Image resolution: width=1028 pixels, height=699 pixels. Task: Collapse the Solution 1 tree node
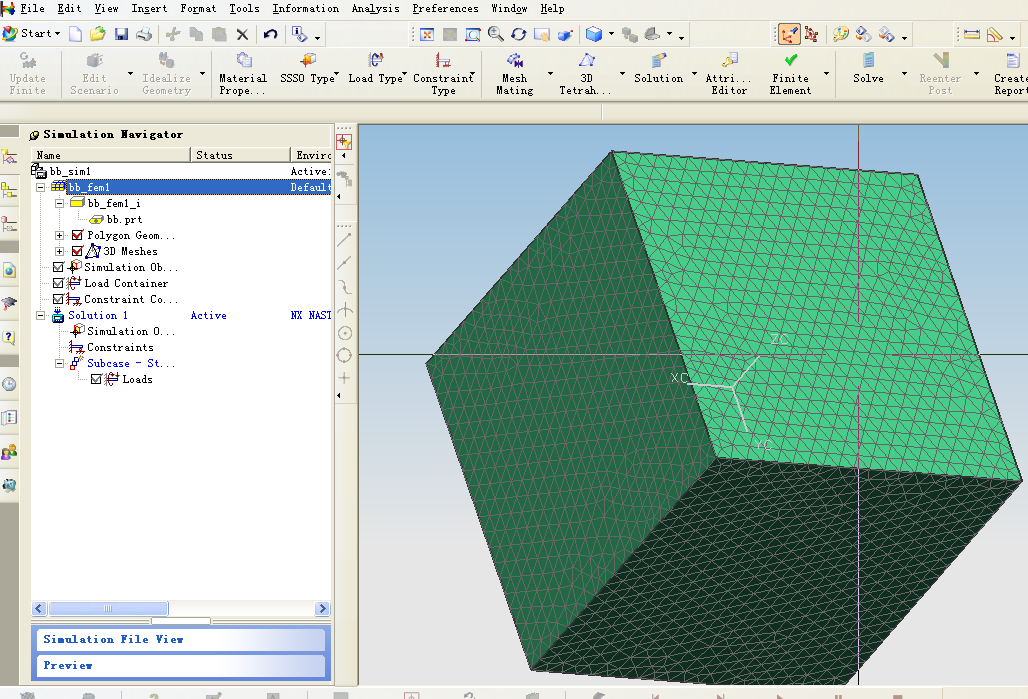coord(41,315)
